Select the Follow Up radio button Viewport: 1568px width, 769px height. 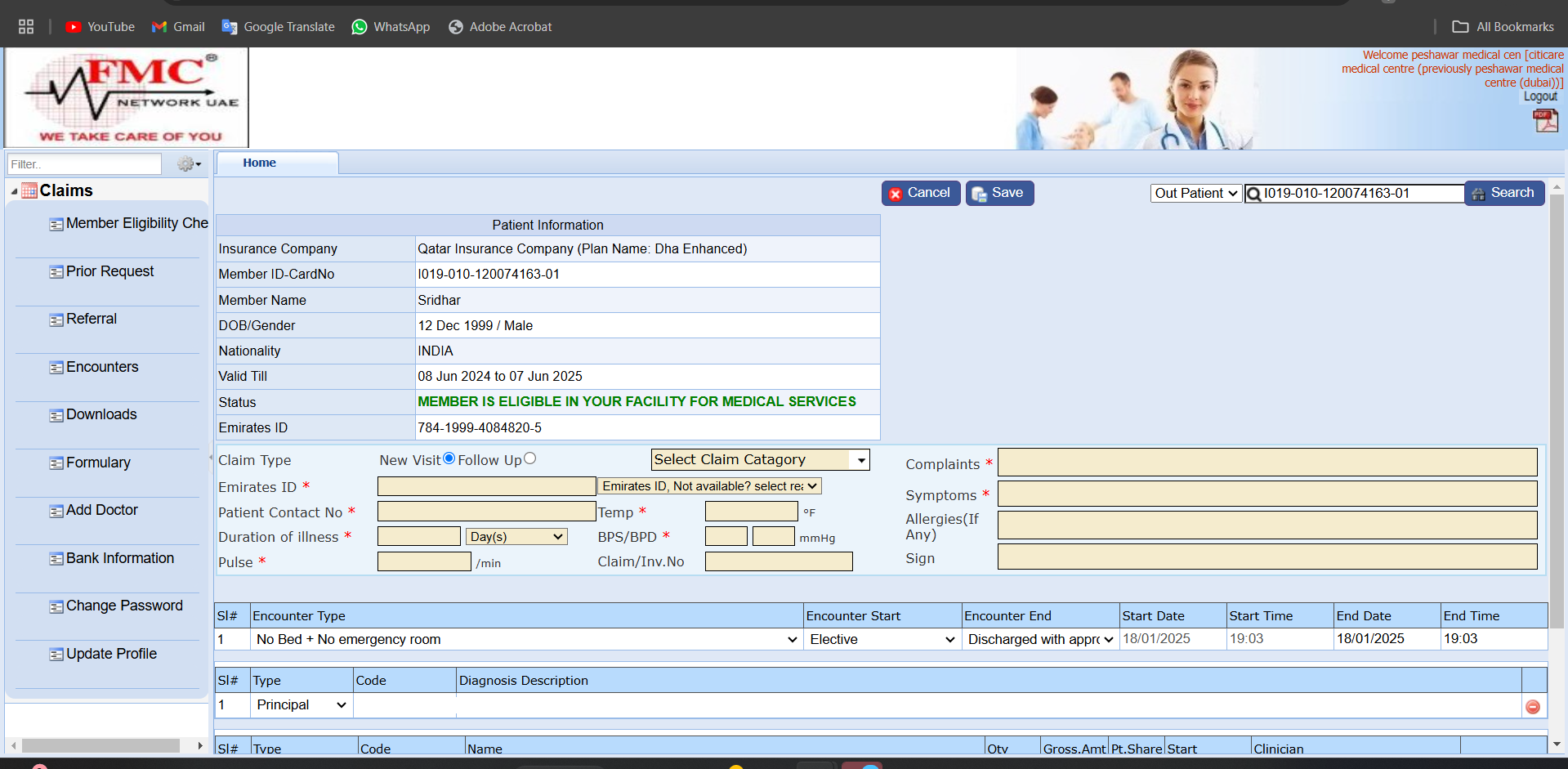click(530, 458)
